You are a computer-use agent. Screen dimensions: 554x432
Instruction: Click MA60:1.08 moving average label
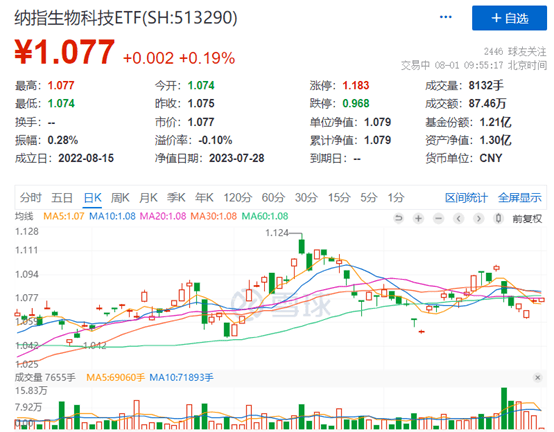point(265,216)
